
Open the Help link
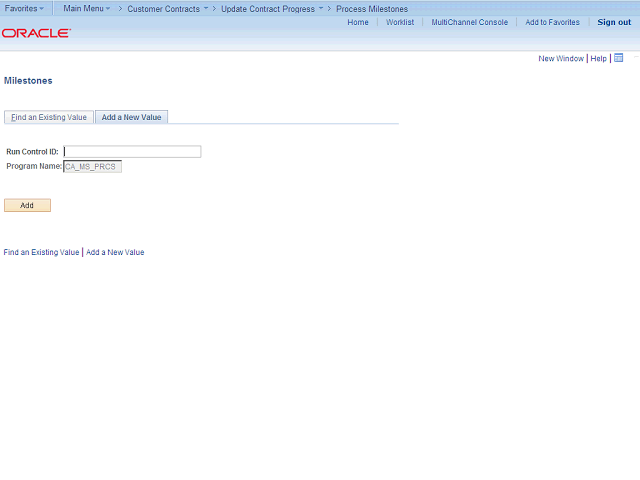(598, 58)
